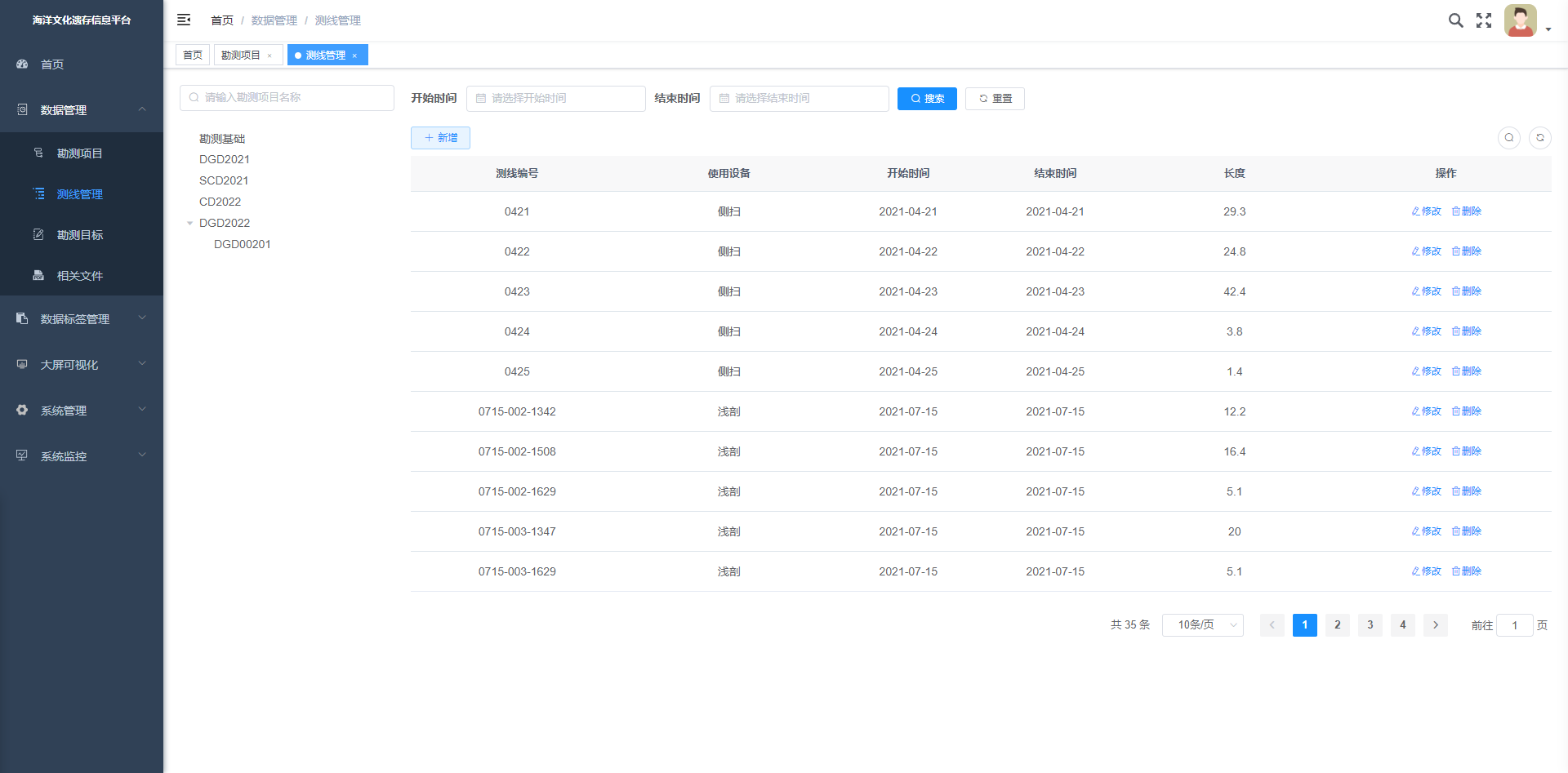Screen dimensions: 1568x773
Task: Edit row 0421 via 修改
Action: click(x=1427, y=211)
